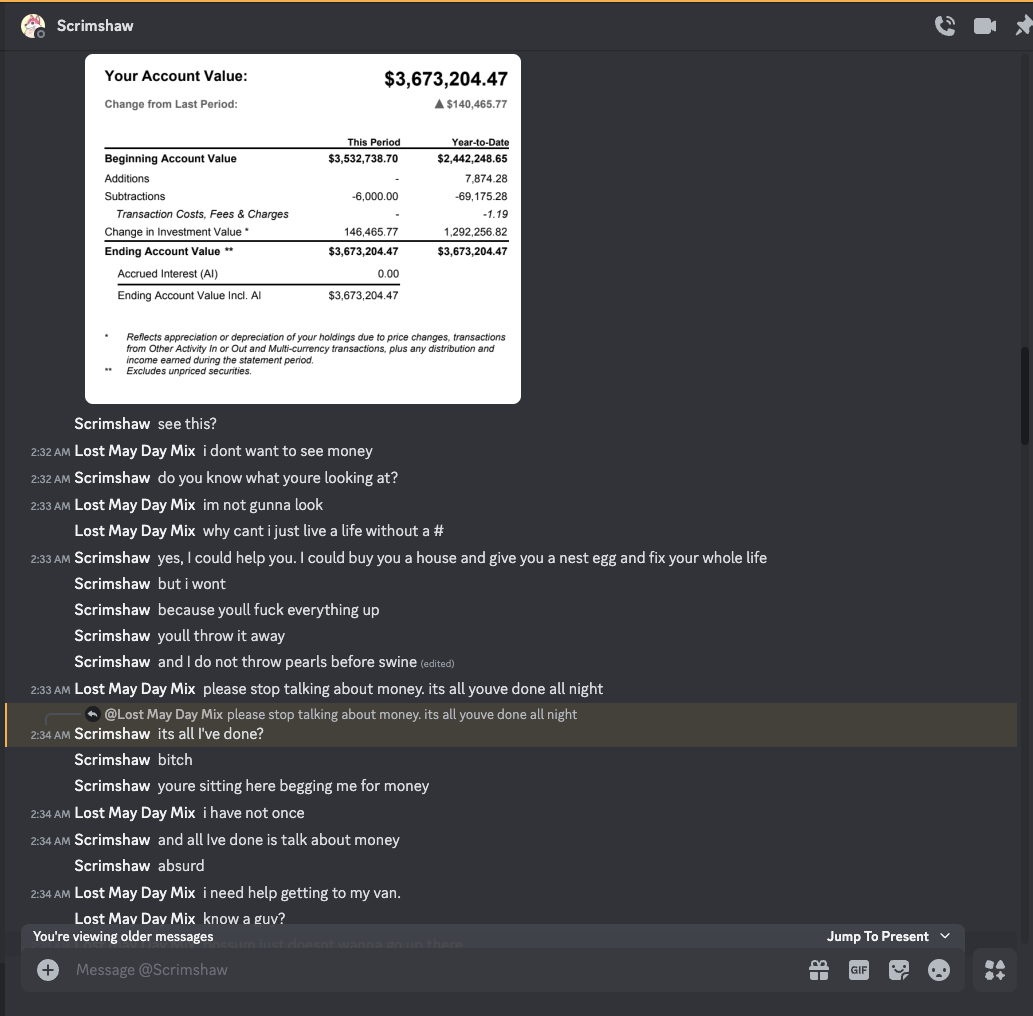The image size is (1033, 1016).
Task: Click "please stop talking about money" message at 2:33 AM
Action: point(403,689)
